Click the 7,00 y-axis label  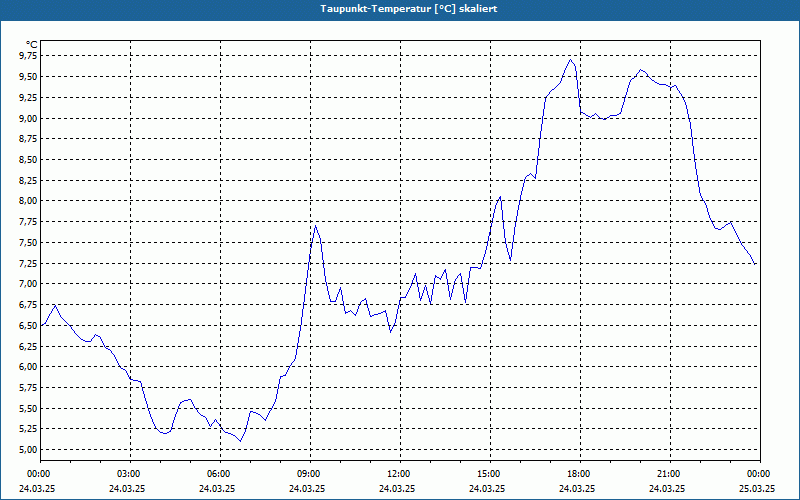coord(29,284)
